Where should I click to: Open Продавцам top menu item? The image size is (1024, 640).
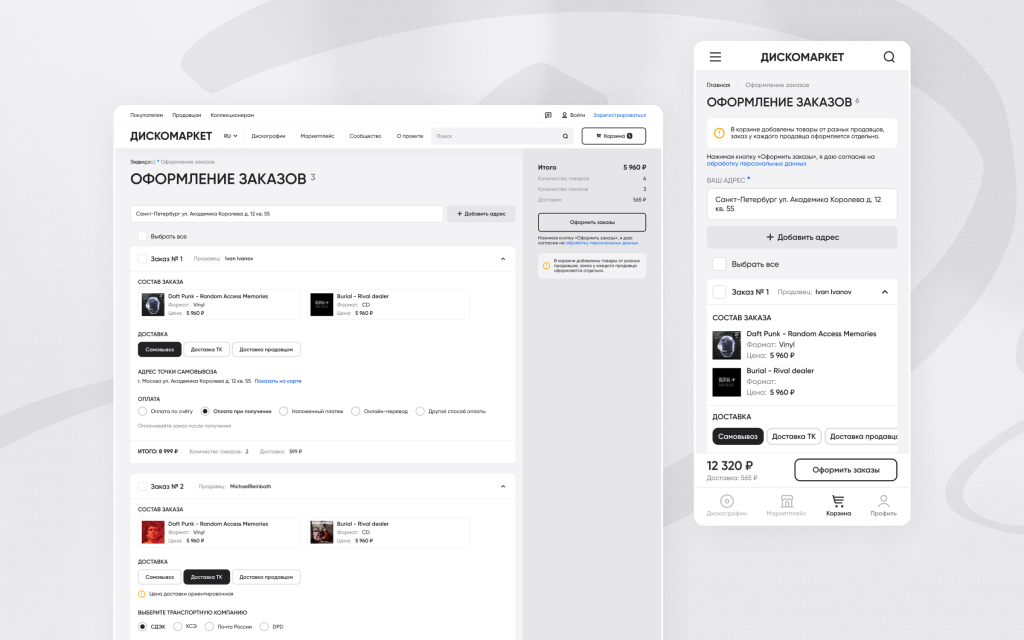[x=187, y=115]
